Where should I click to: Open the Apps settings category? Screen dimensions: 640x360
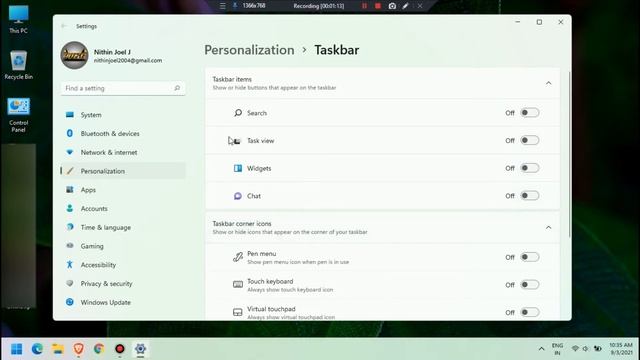(x=123, y=190)
